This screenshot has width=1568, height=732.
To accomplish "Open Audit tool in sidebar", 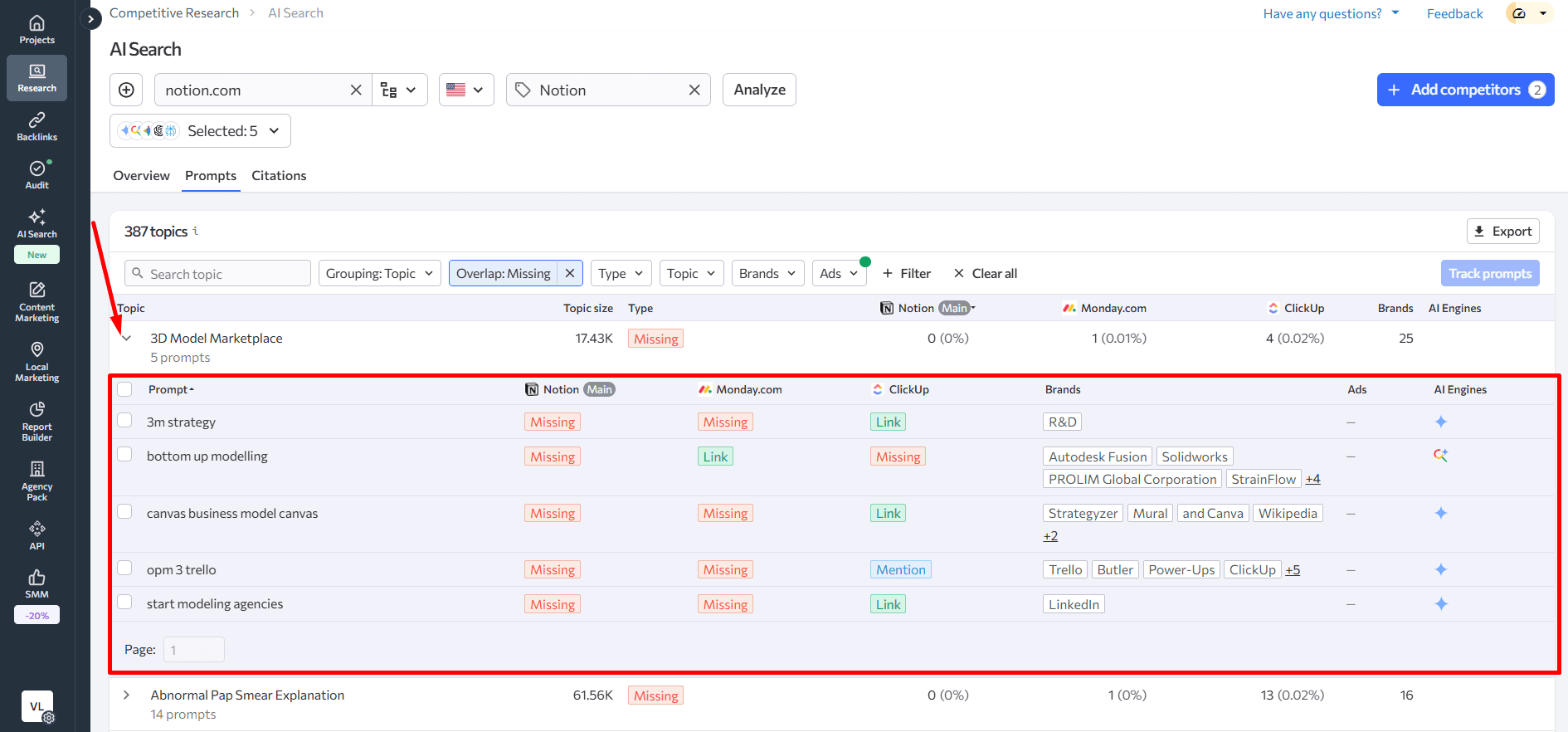I will pos(37,175).
